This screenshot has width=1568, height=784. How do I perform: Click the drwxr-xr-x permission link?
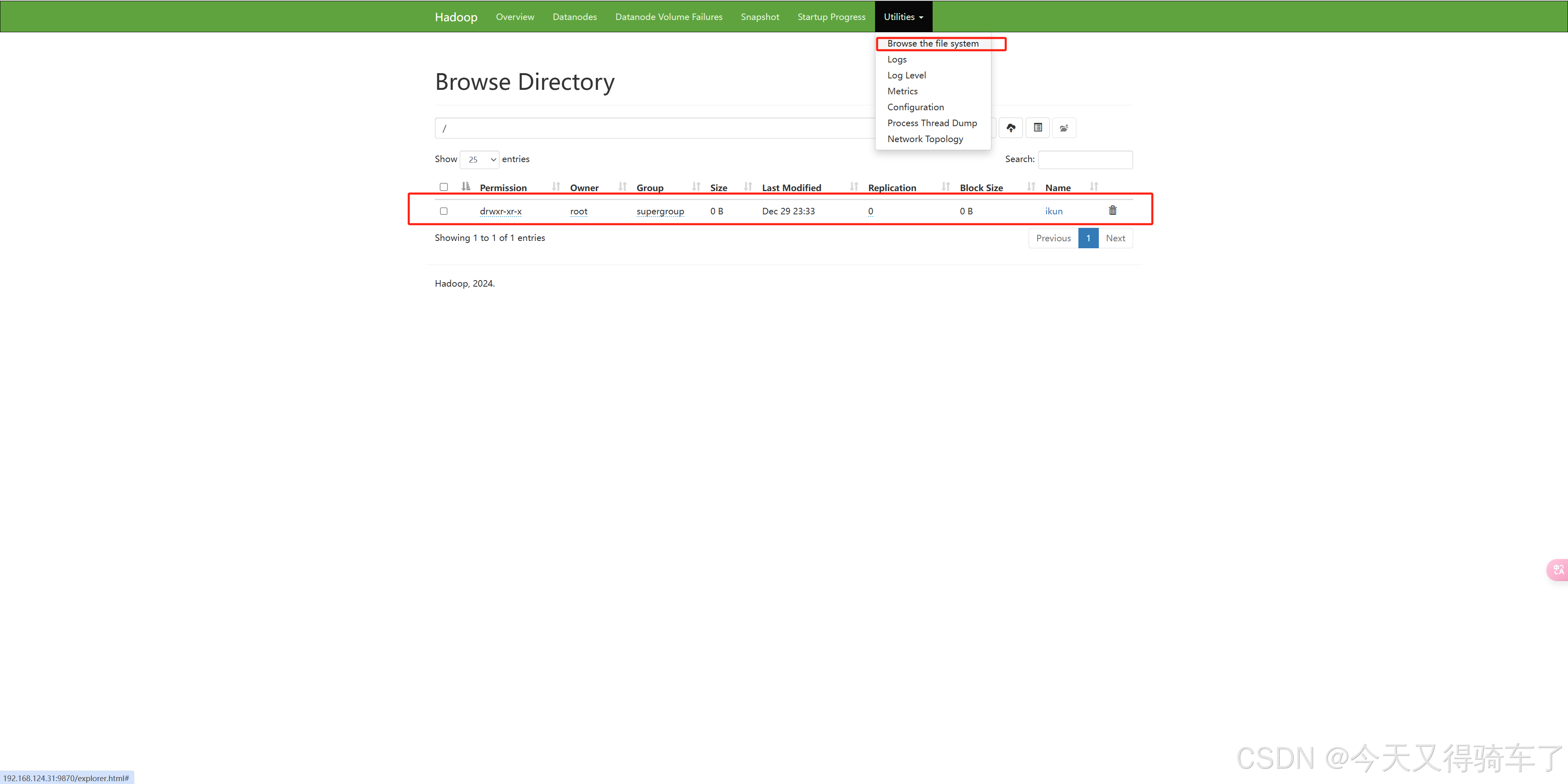tap(500, 211)
